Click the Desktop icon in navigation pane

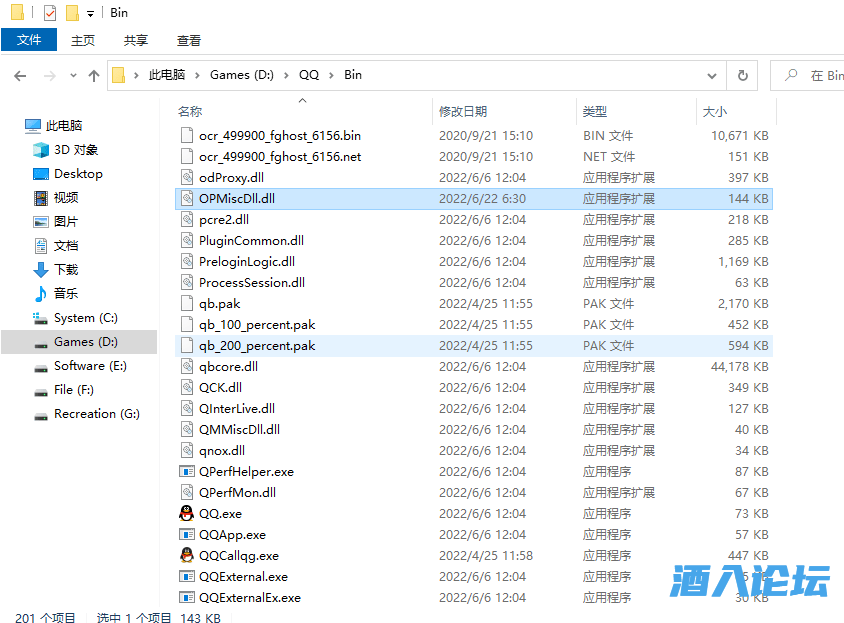coord(41,174)
